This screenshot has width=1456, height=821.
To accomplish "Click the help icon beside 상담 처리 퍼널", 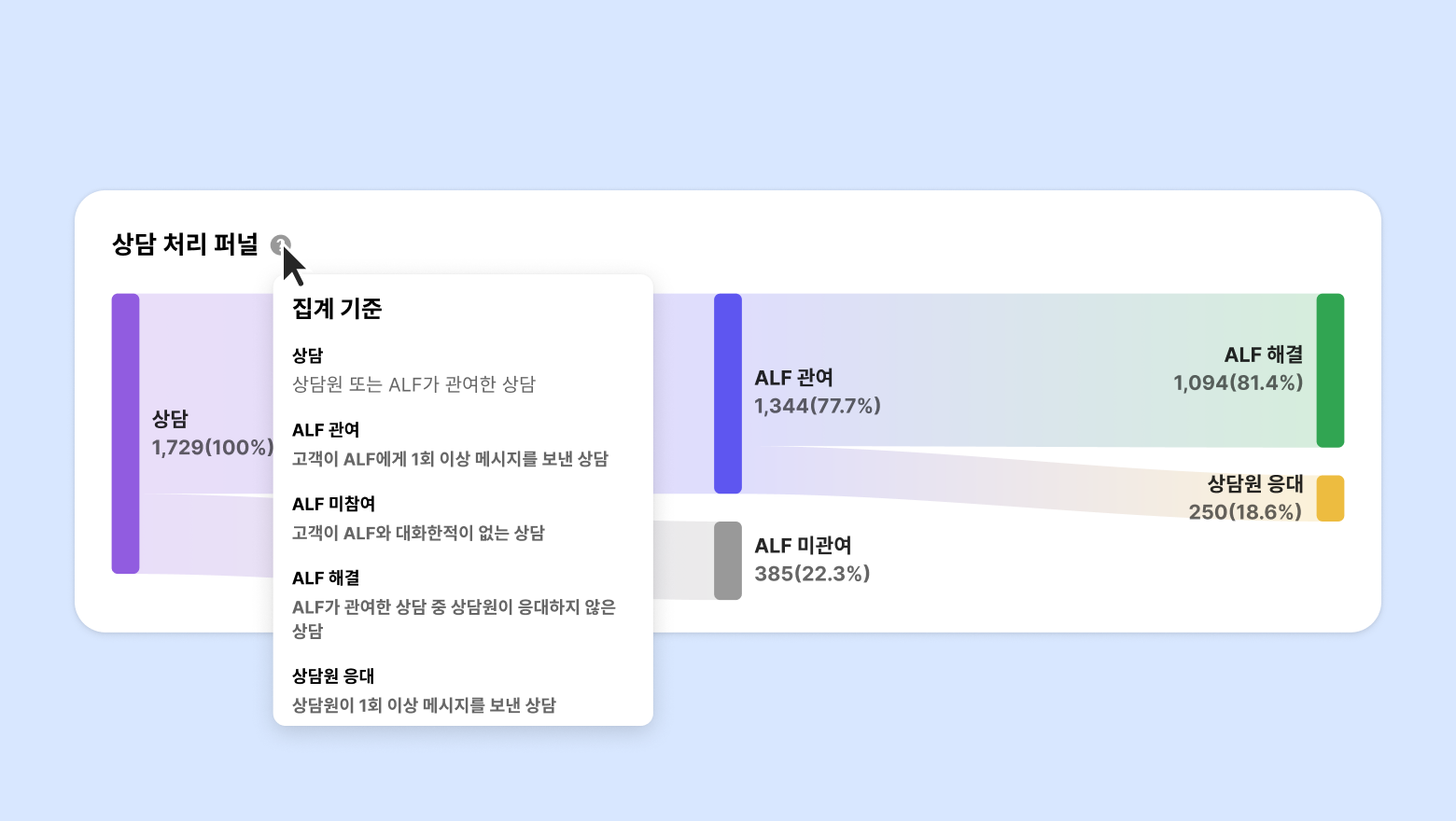I will click(x=280, y=244).
